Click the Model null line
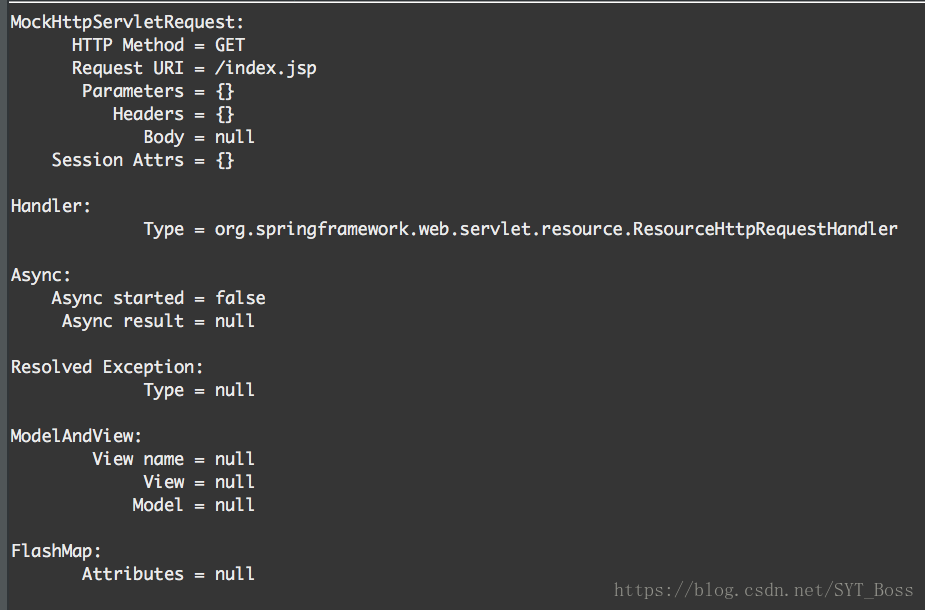Viewport: 925px width, 610px height. [x=193, y=505]
